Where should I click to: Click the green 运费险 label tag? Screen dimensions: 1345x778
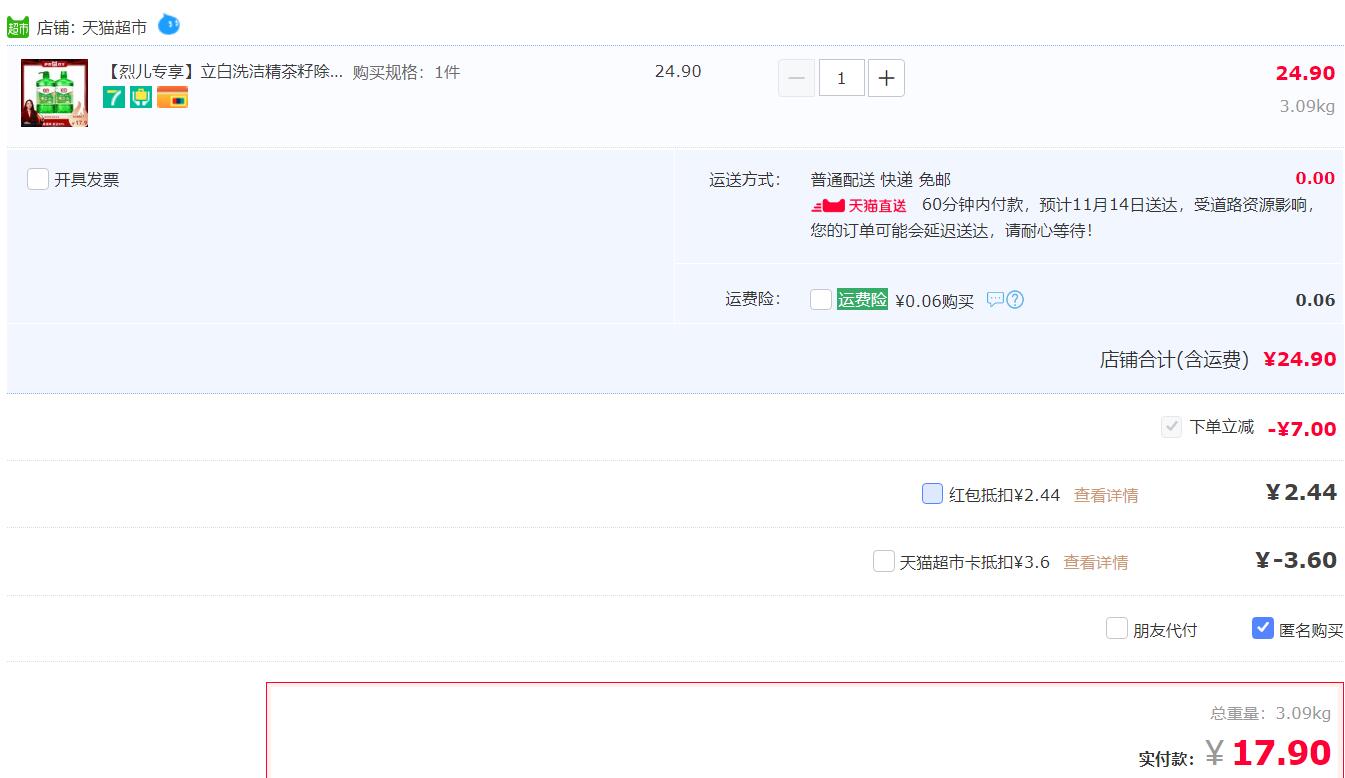pos(862,299)
